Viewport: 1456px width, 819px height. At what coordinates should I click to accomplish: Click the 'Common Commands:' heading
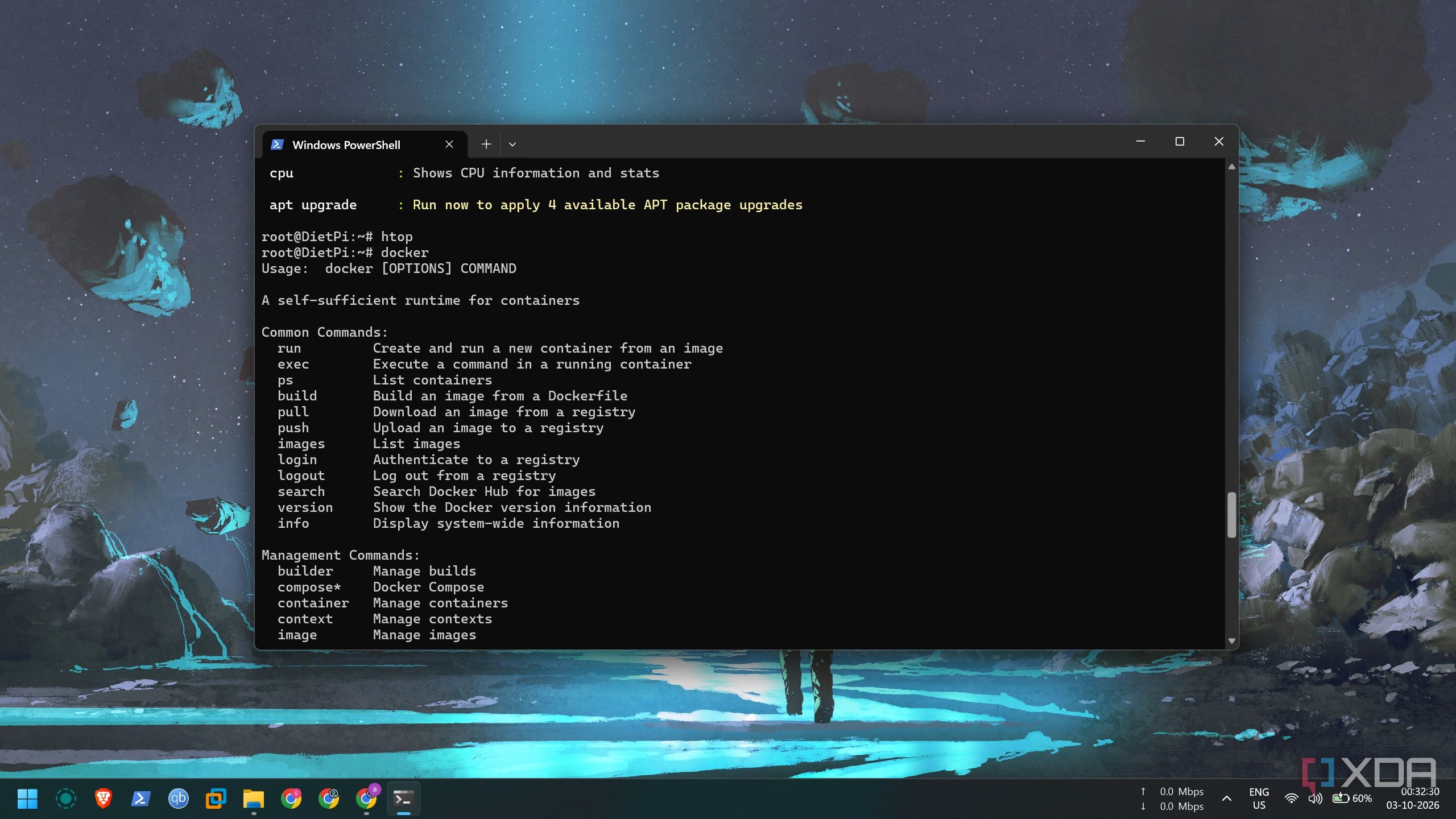pyautogui.click(x=324, y=332)
